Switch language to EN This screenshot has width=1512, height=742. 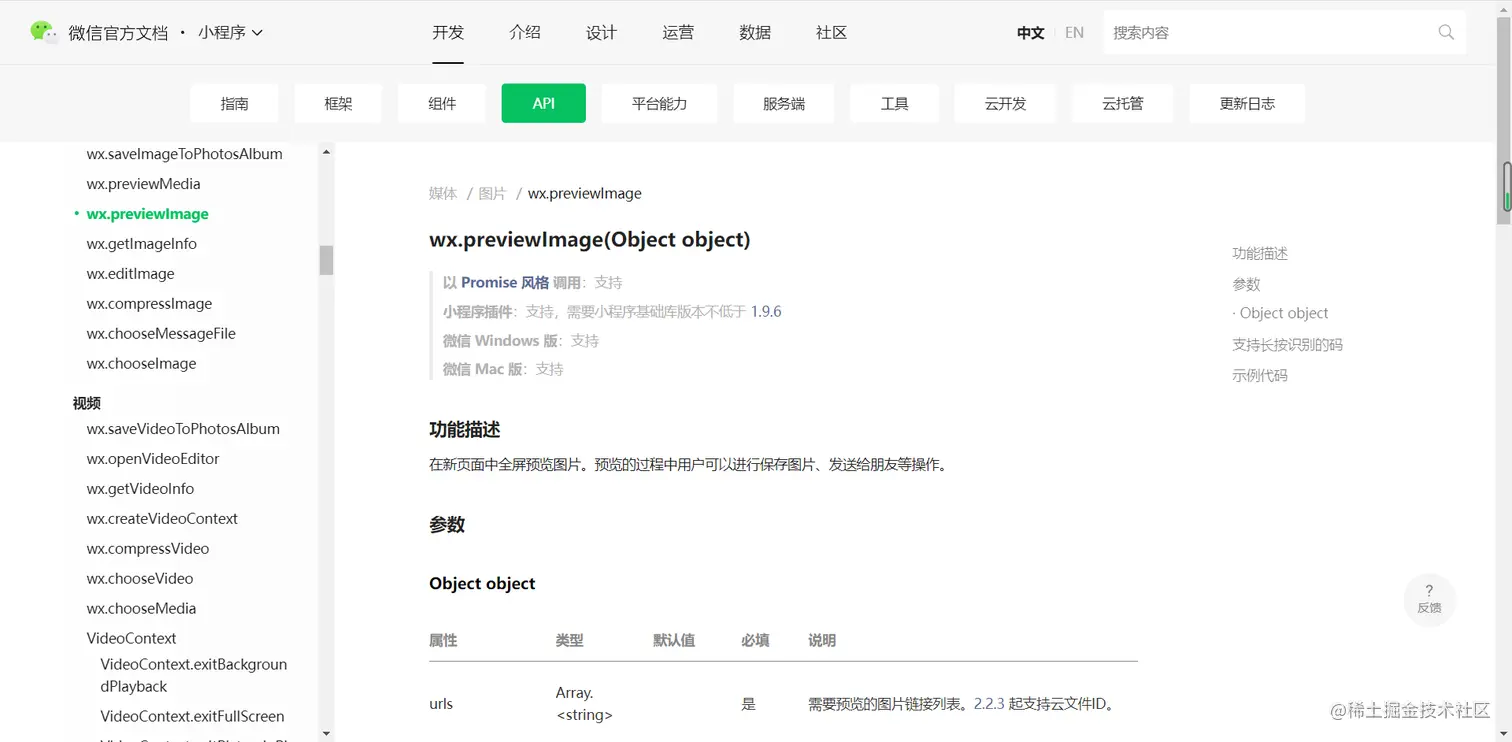(1074, 33)
